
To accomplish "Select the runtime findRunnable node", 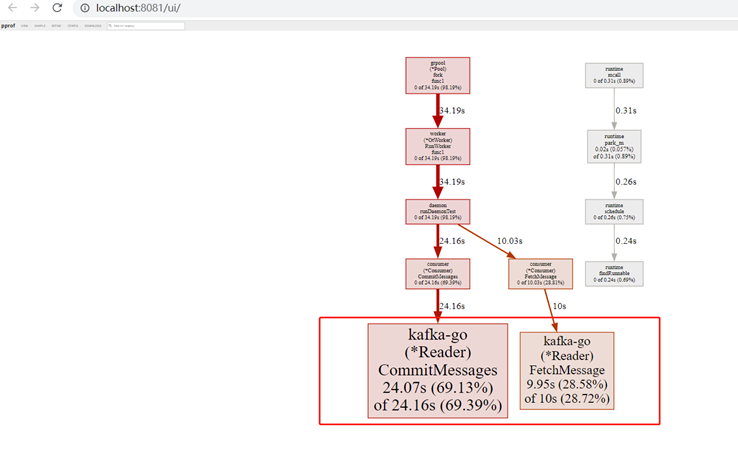I will [614, 273].
